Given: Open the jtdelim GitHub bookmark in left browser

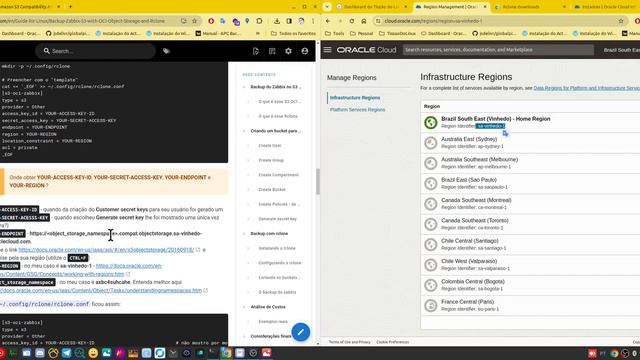Looking at the screenshot, I should tap(67, 33).
